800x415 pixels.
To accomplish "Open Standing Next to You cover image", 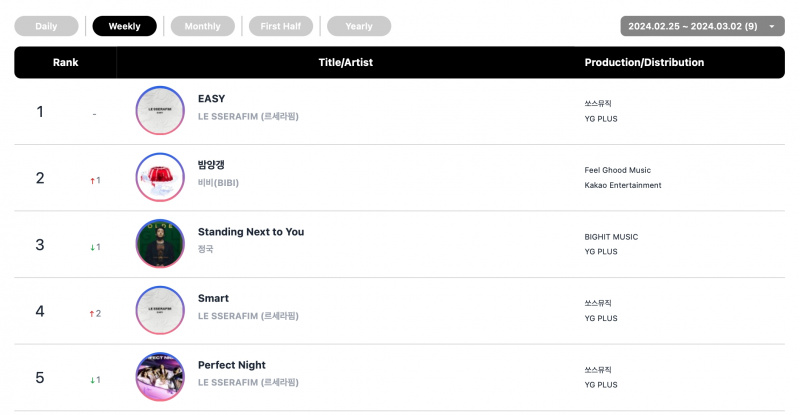I will tap(160, 244).
